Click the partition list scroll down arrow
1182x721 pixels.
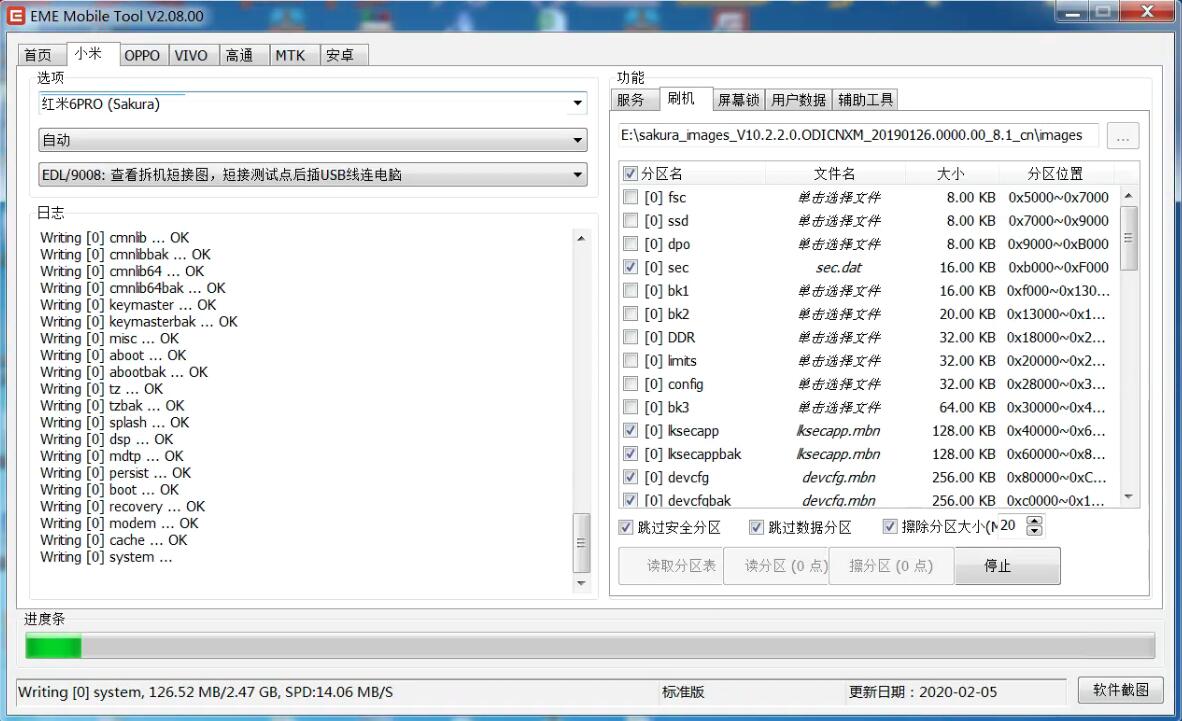click(1128, 496)
